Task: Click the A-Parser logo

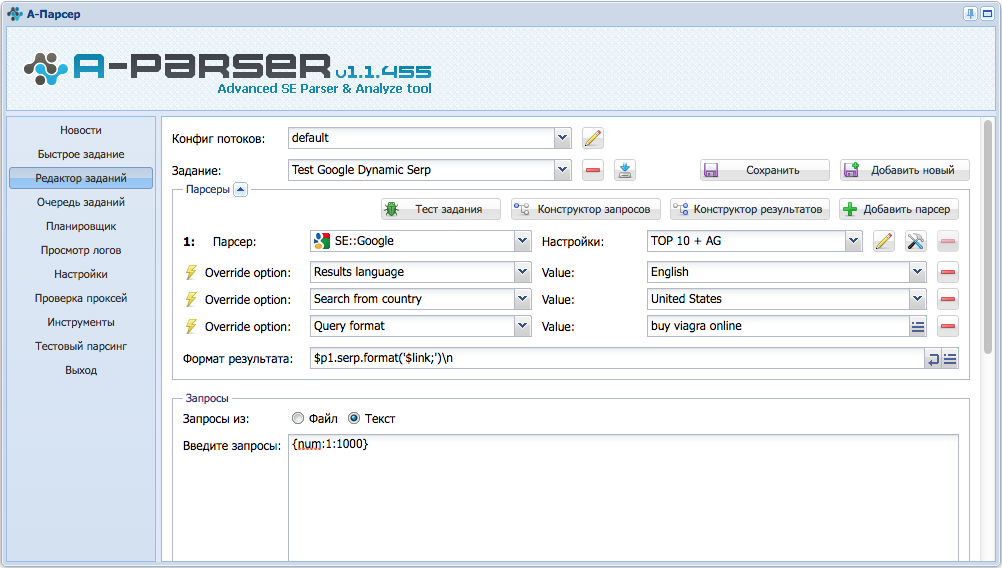Action: (x=227, y=73)
